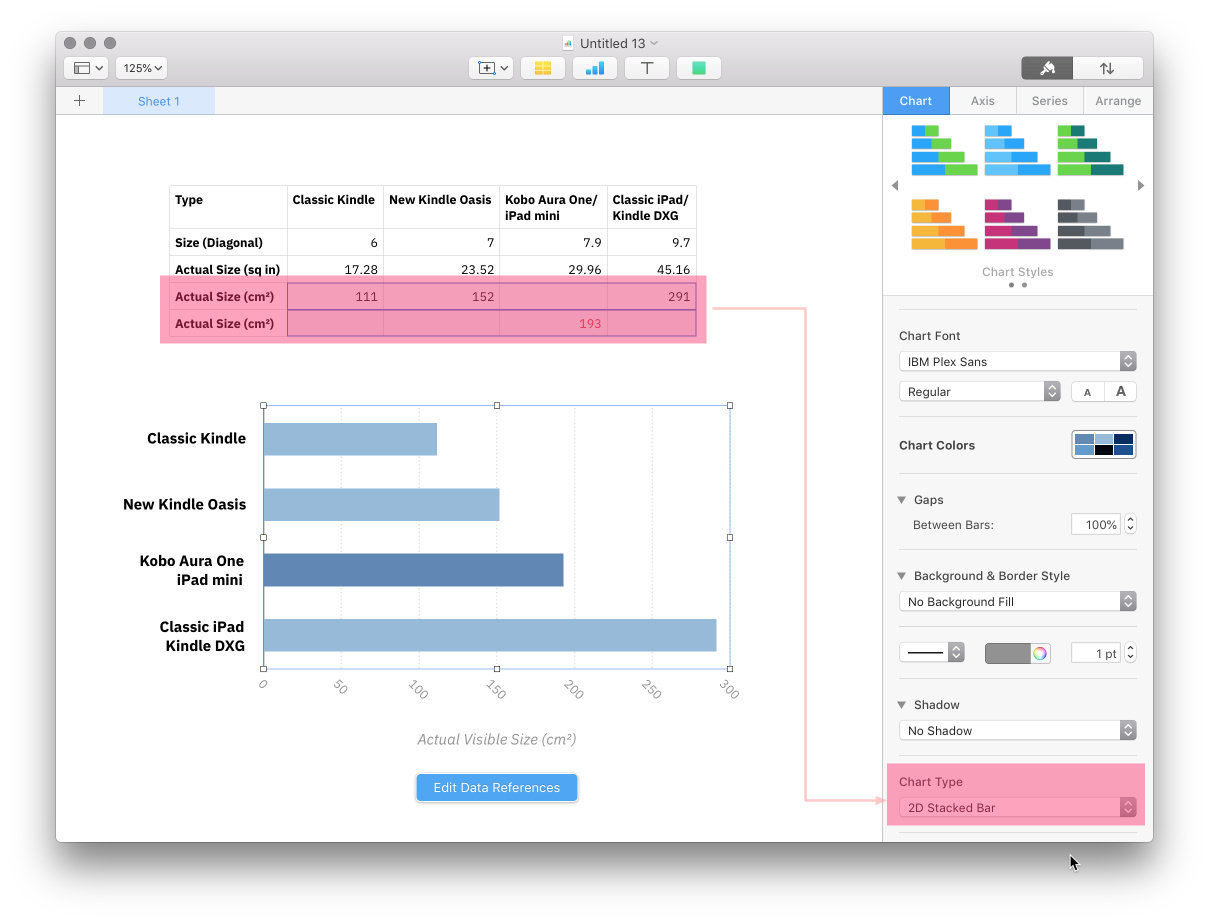Click the Edit Data References button
The width and height of the screenshot is (1209, 922).
pyautogui.click(x=496, y=788)
